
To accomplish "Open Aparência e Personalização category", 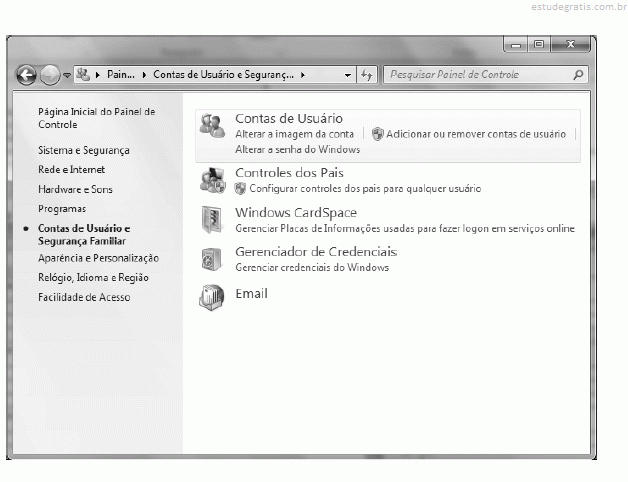I will pyautogui.click(x=99, y=258).
